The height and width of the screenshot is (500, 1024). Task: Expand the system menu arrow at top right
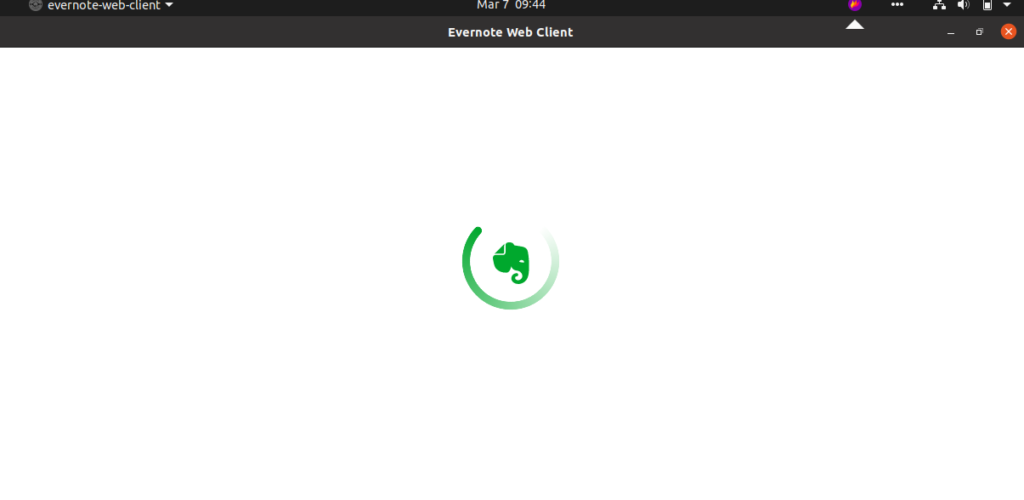(x=1006, y=5)
